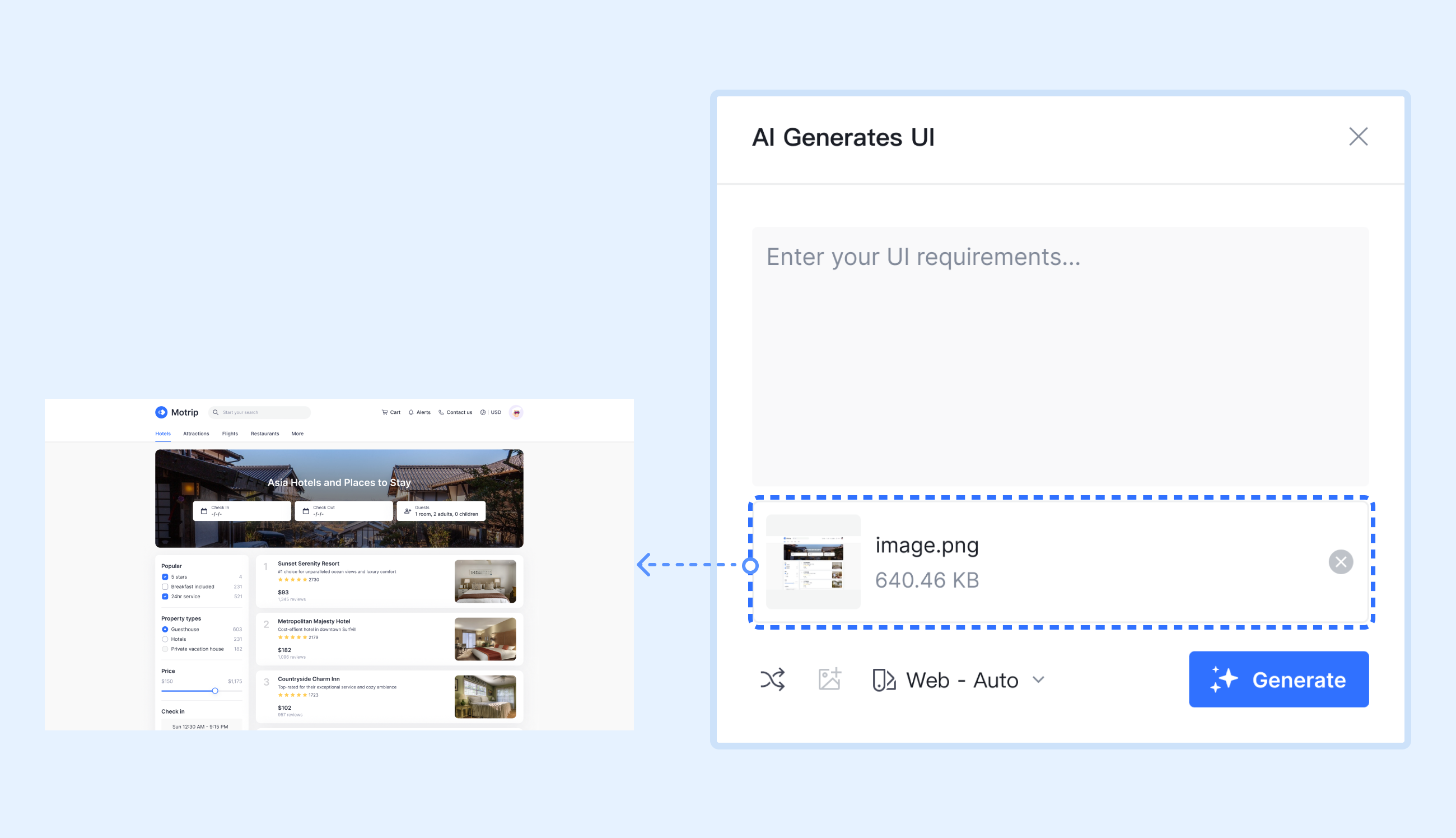Open the Guests selector field

(441, 511)
